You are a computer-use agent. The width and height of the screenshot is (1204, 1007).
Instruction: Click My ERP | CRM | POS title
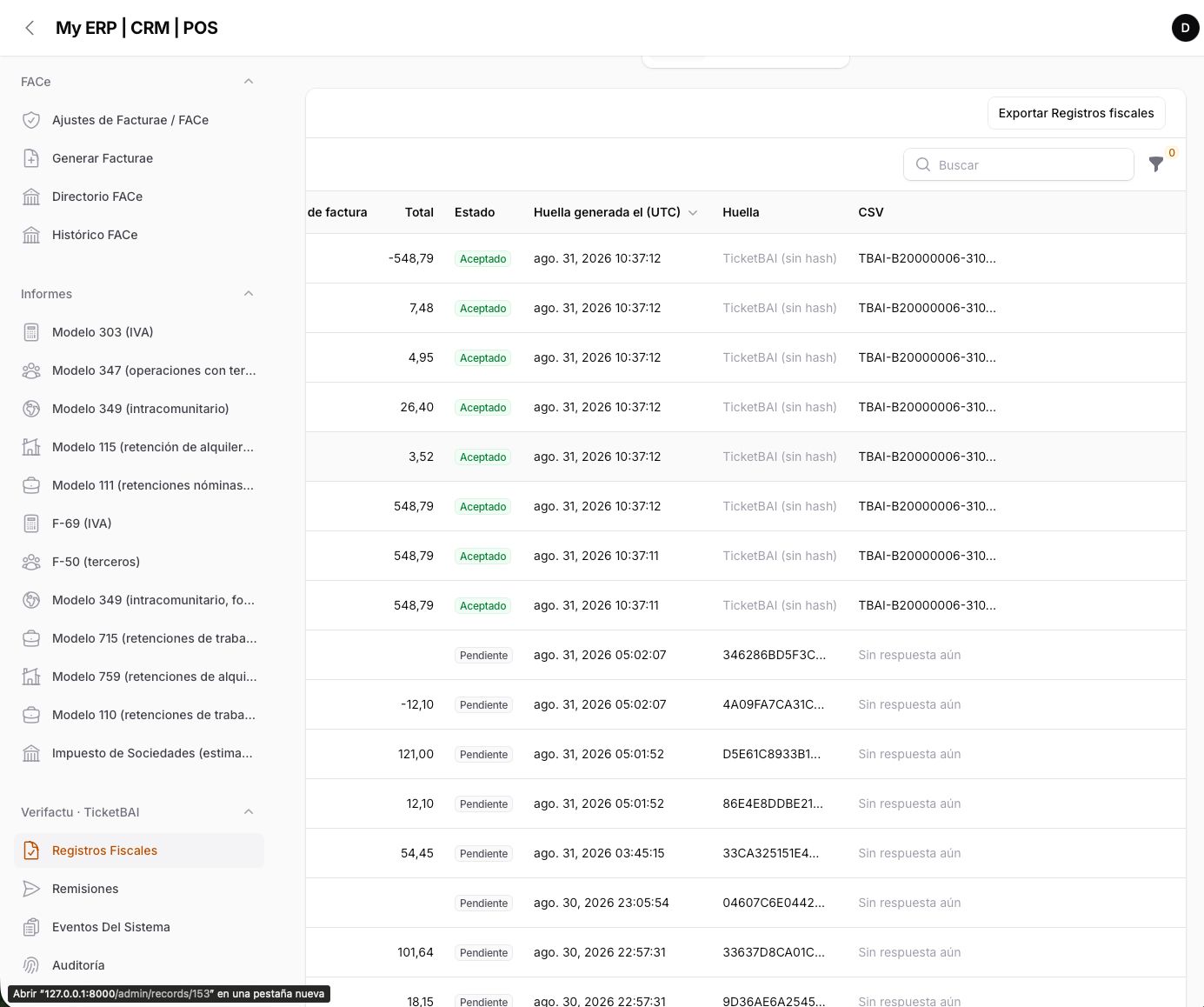coord(136,28)
